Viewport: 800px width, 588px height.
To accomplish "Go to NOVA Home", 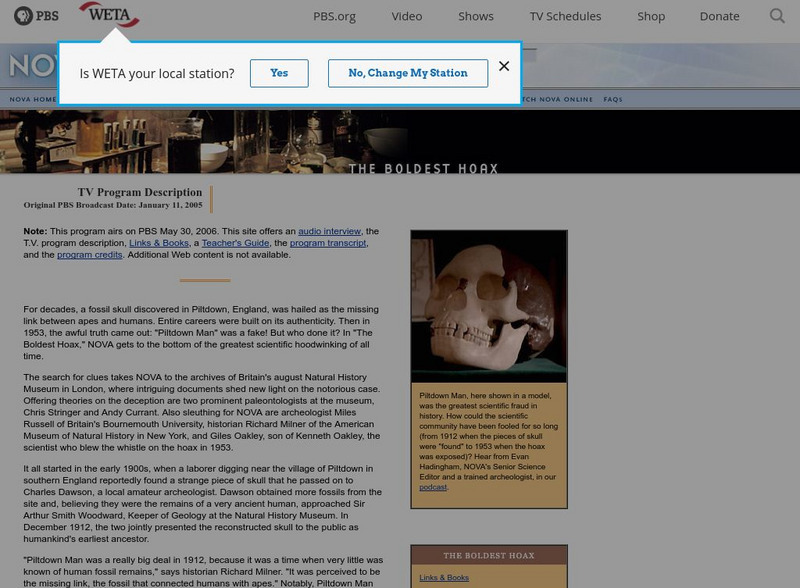I will point(33,99).
